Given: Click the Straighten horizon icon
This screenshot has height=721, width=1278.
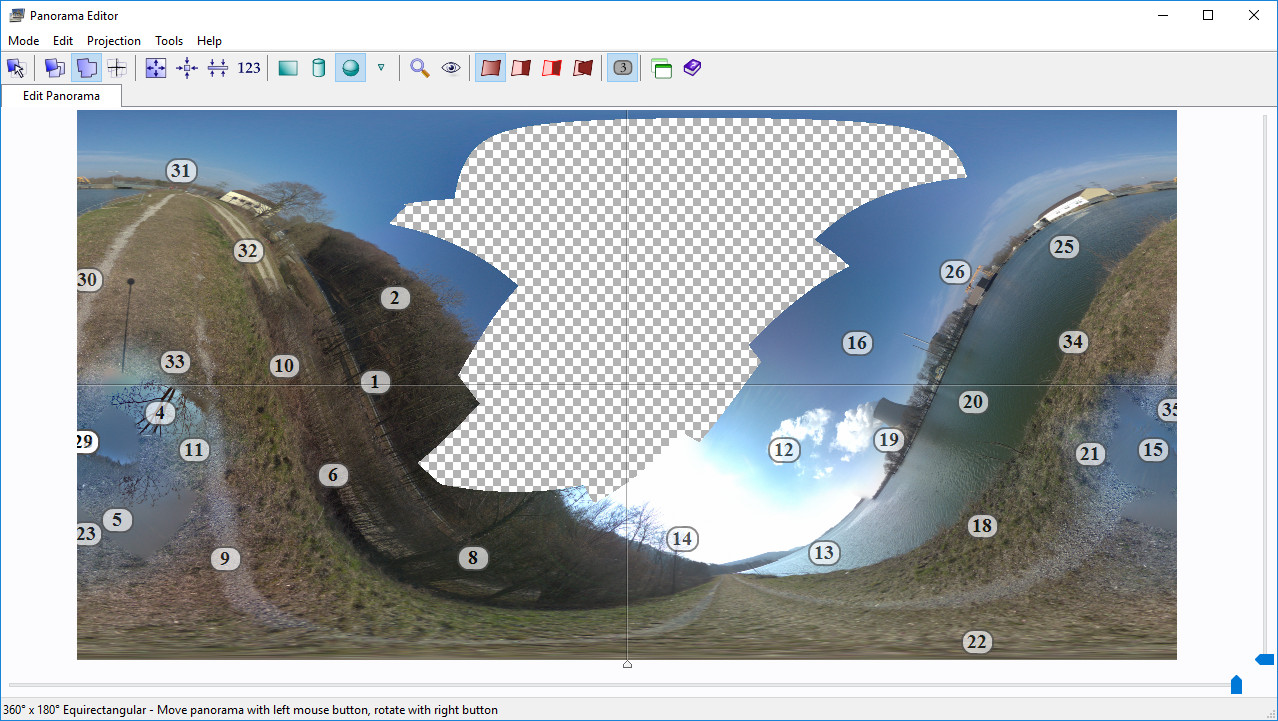Looking at the screenshot, I should coord(218,68).
